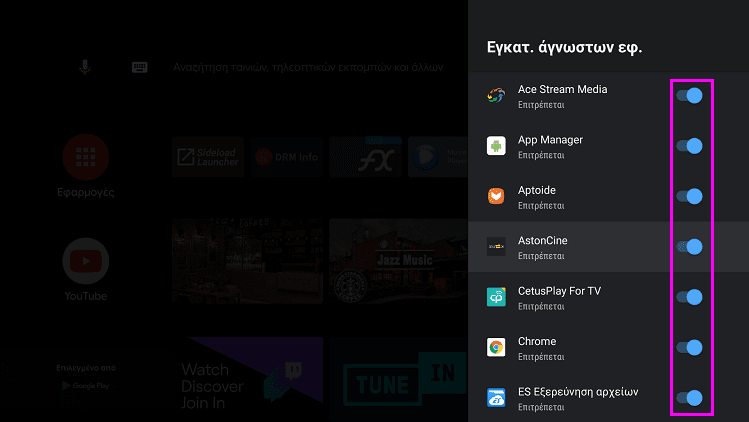Click the CetusPlay For TV icon
Image resolution: width=749 pixels, height=422 pixels.
[496, 297]
